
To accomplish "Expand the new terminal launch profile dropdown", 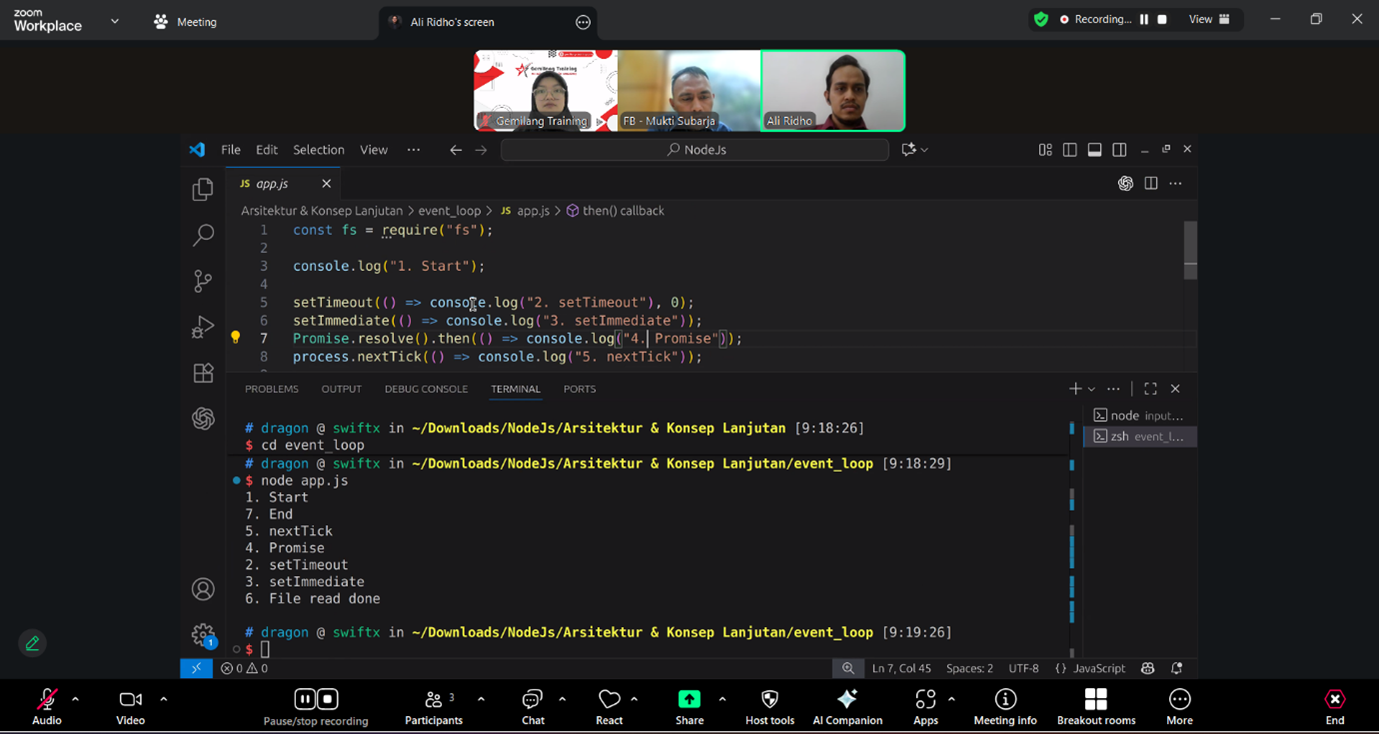I will point(1091,389).
